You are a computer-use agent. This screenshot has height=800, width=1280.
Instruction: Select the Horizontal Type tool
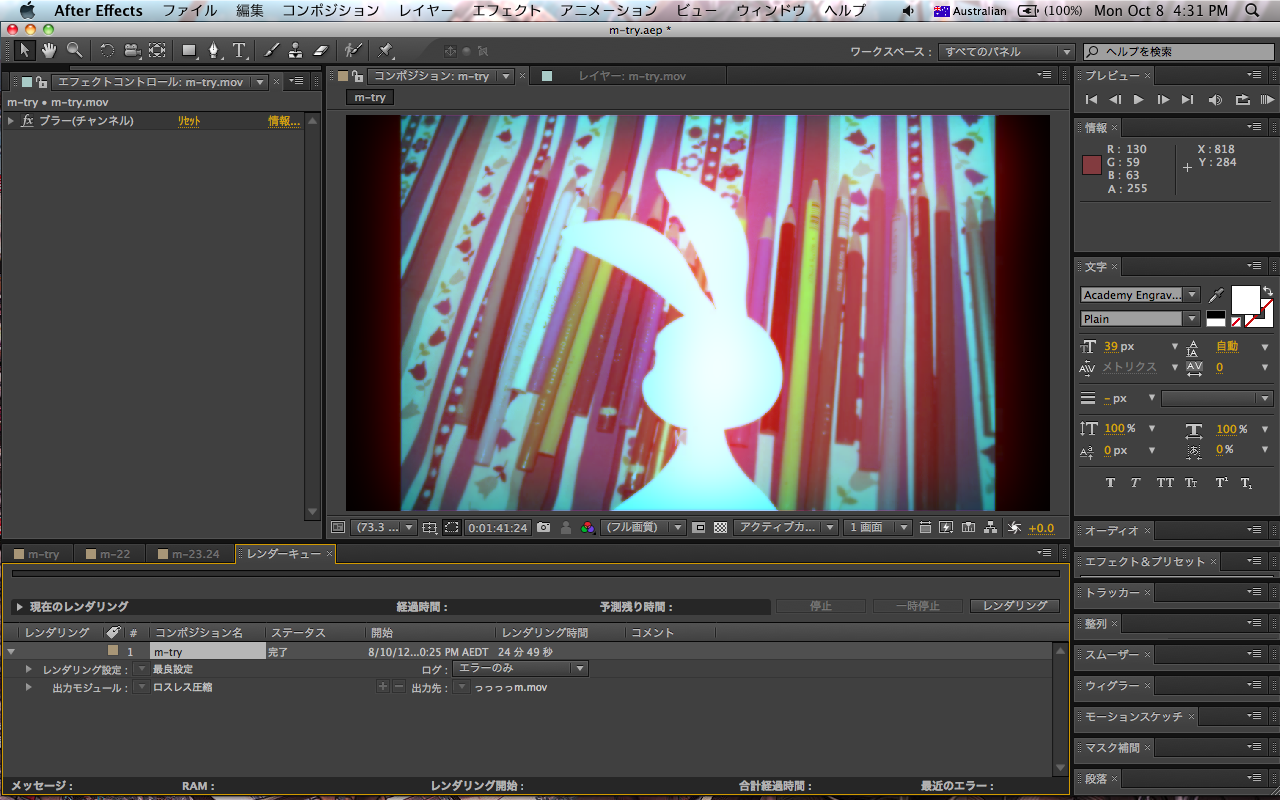pos(239,50)
